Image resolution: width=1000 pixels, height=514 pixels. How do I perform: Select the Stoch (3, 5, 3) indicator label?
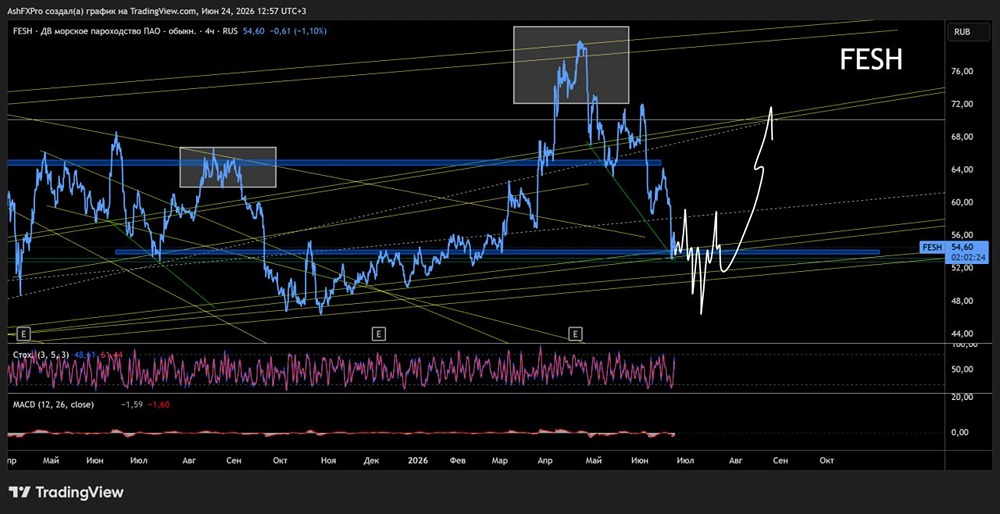point(41,354)
